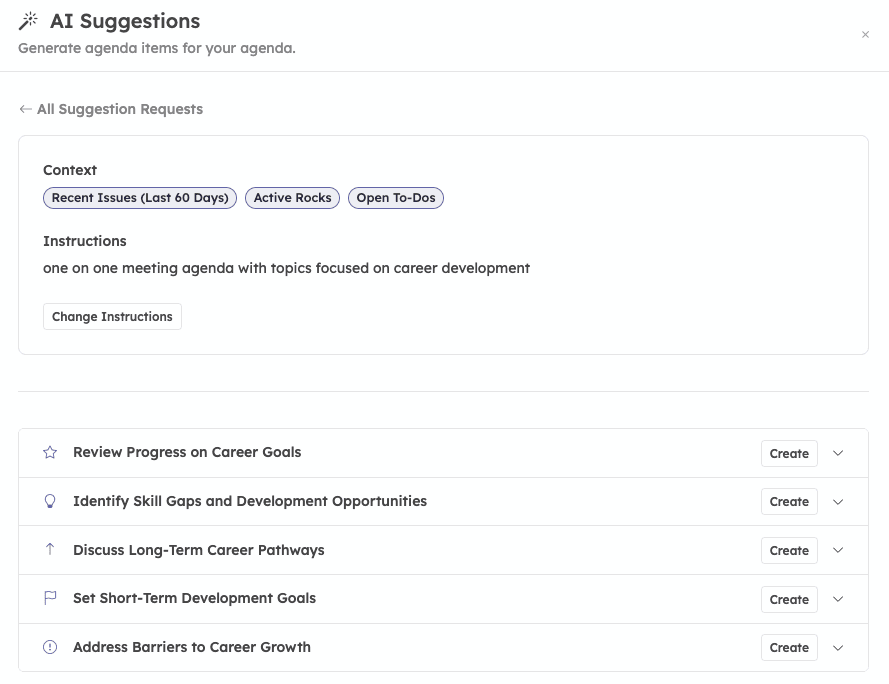Click the flag icon beside Short-Term Goals
Screen dimensions: 889x684
50,599
